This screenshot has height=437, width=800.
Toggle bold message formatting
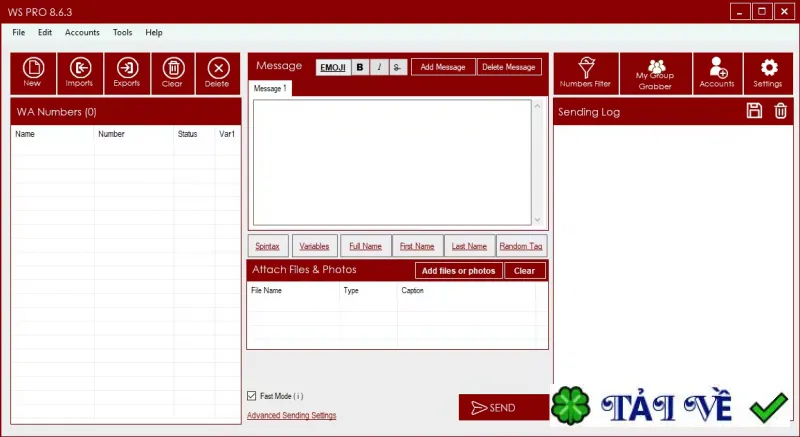pyautogui.click(x=360, y=67)
